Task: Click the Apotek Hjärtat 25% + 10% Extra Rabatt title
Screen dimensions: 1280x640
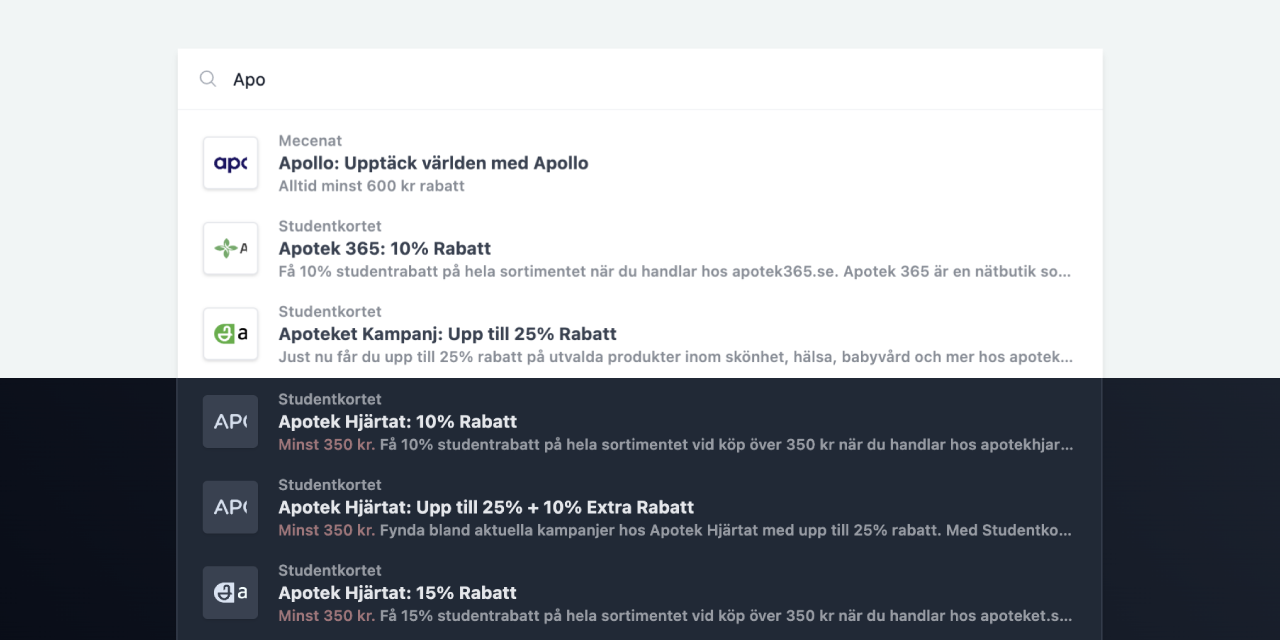Action: click(486, 507)
